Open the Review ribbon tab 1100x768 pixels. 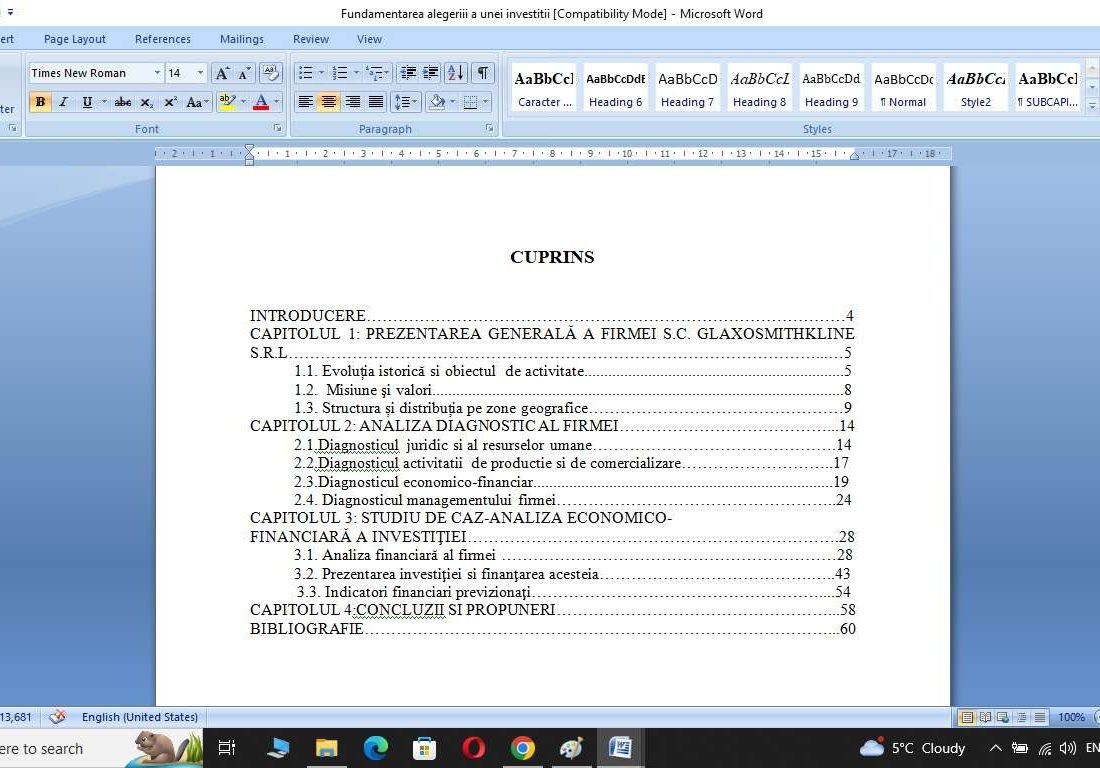310,38
